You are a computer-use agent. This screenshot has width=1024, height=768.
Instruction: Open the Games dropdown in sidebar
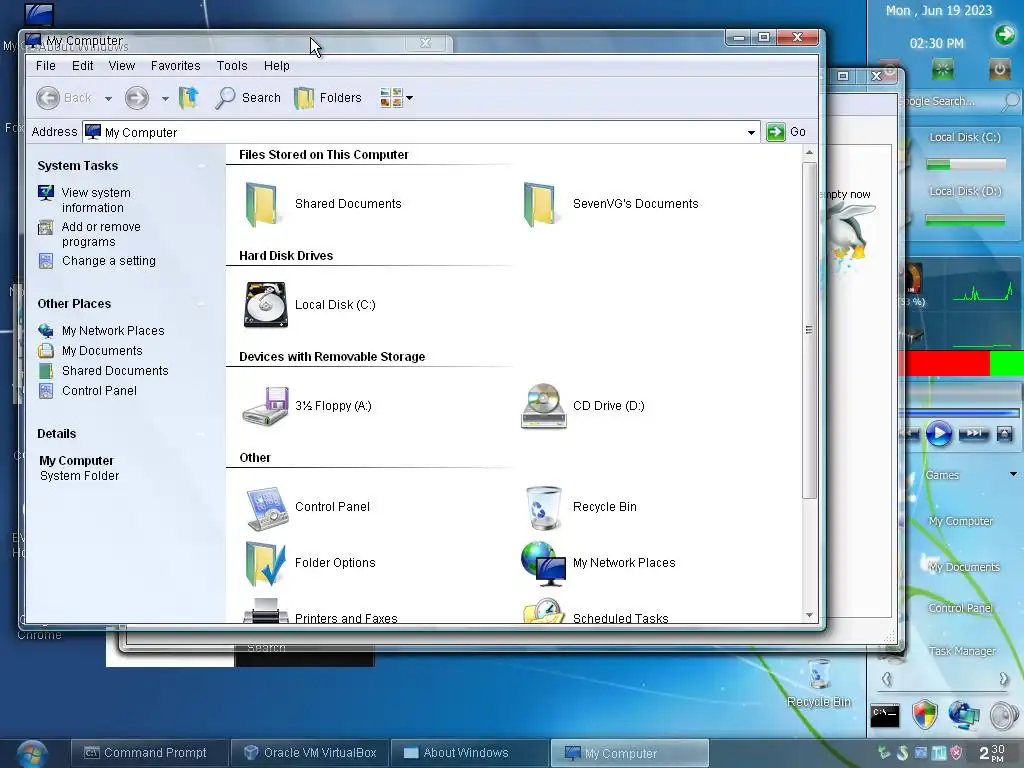tap(1013, 474)
